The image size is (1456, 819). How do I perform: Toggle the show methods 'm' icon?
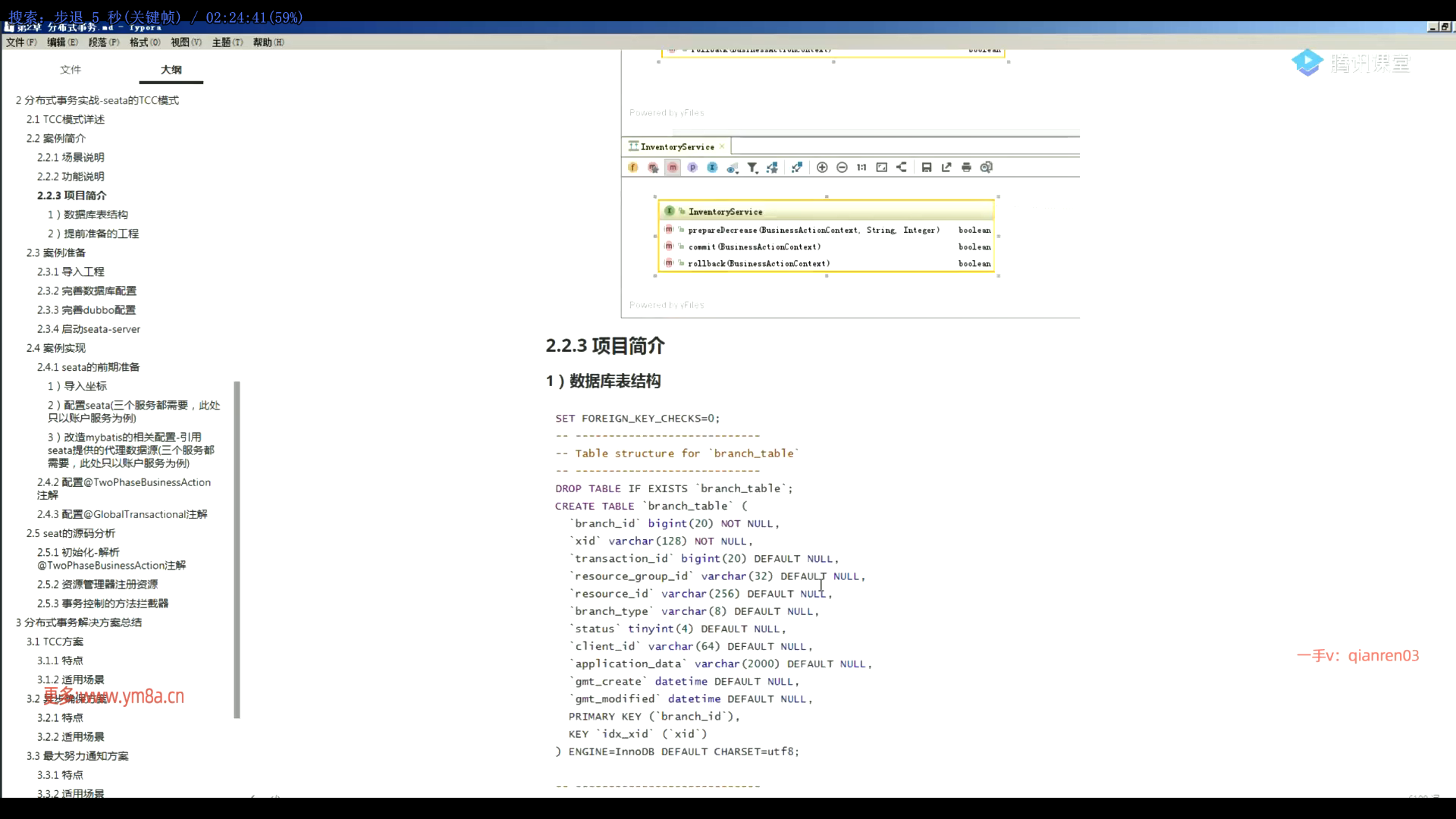point(673,168)
